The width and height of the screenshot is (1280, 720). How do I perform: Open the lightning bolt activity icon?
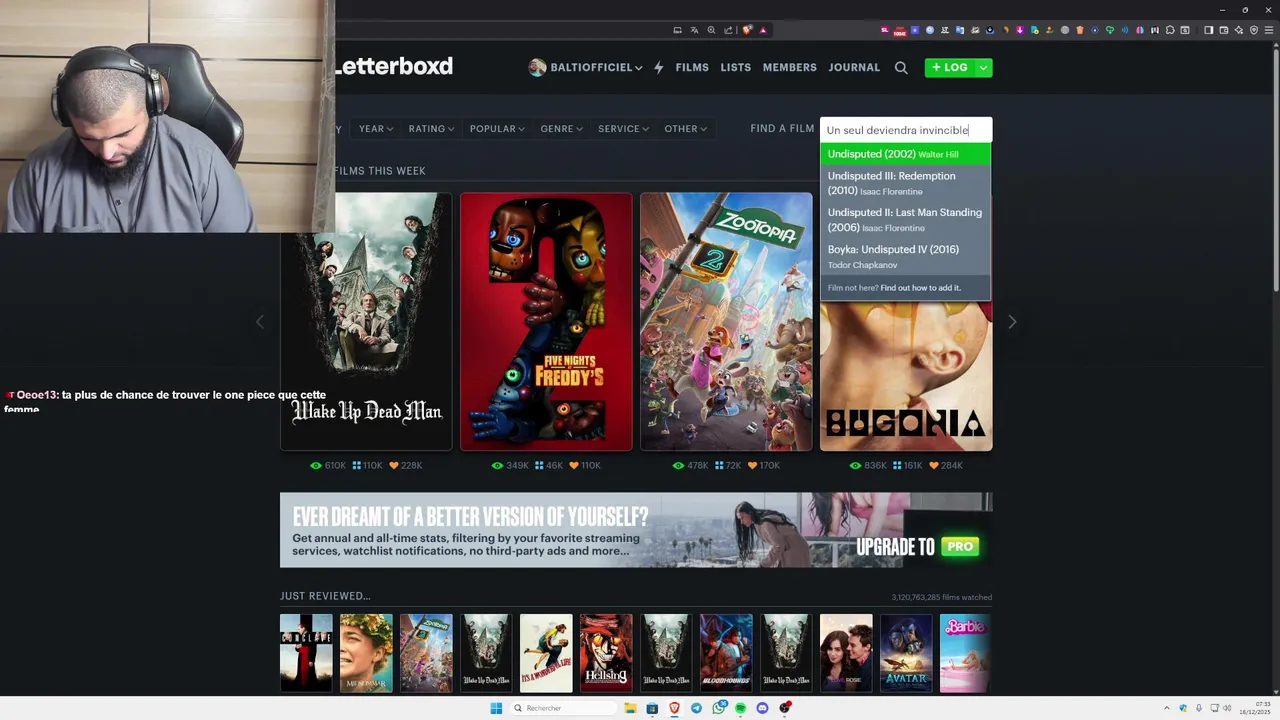tap(658, 67)
